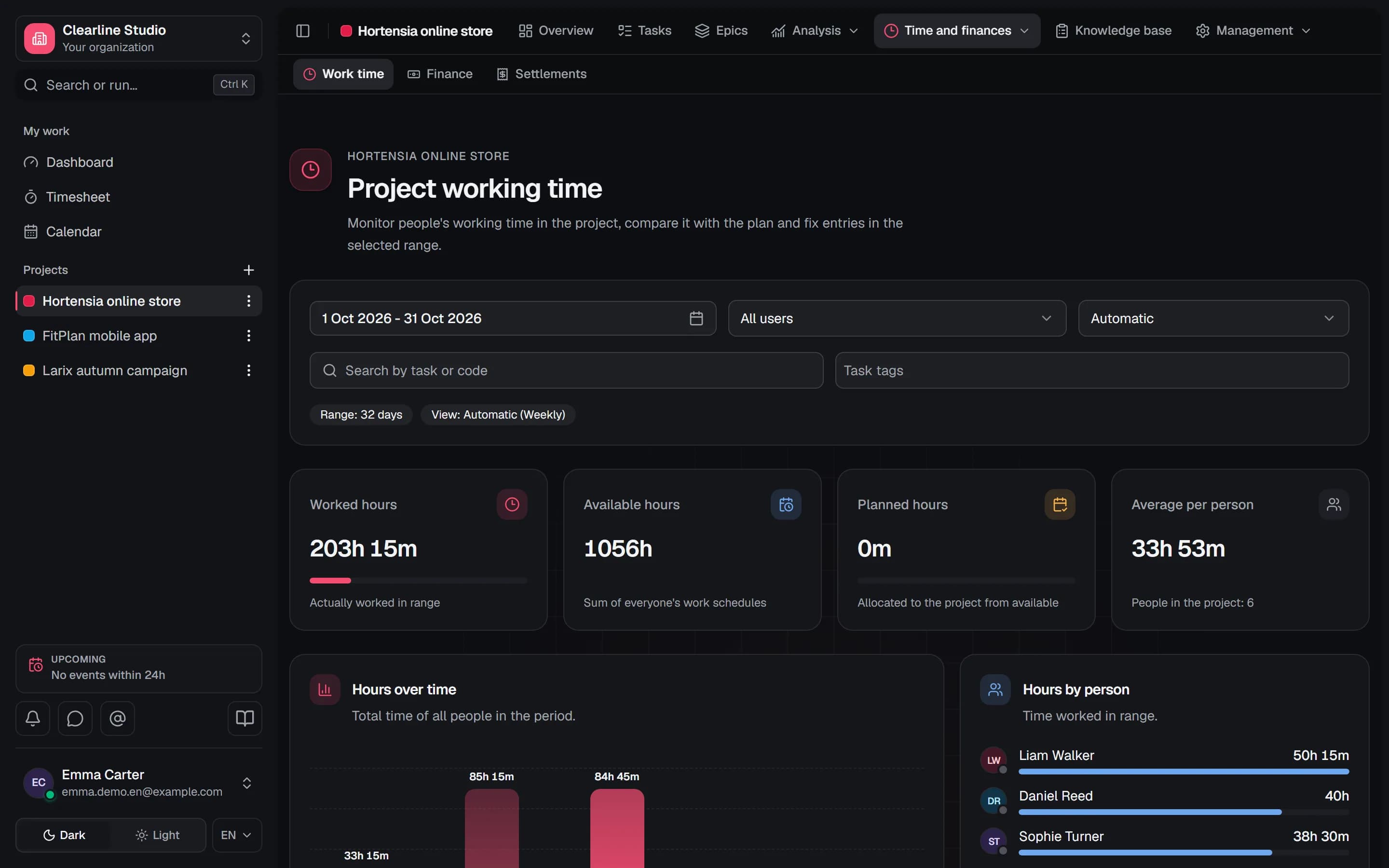Viewport: 1389px width, 868px height.
Task: Switch to Dark theme
Action: 64,835
